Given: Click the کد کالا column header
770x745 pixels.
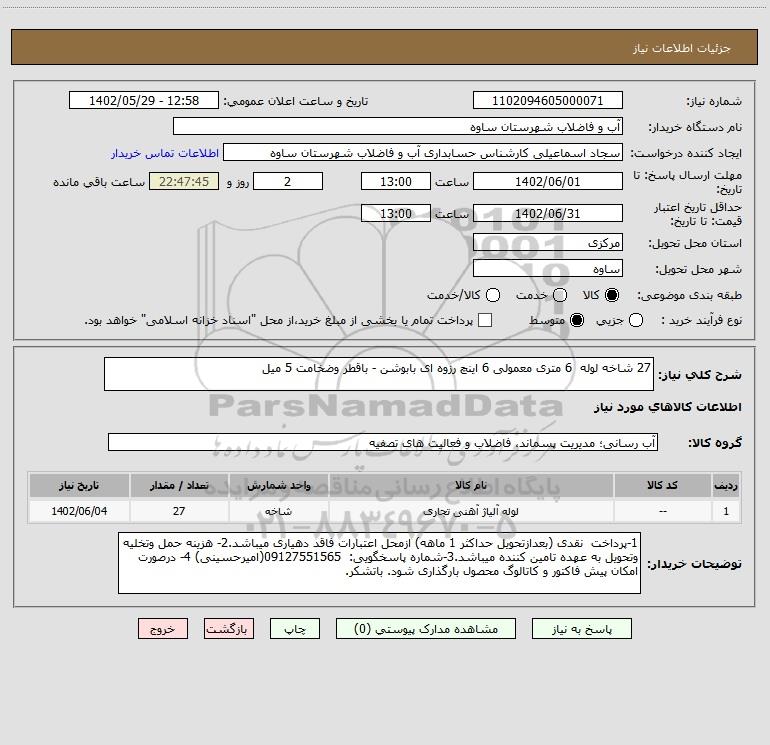Looking at the screenshot, I should pyautogui.click(x=662, y=485).
